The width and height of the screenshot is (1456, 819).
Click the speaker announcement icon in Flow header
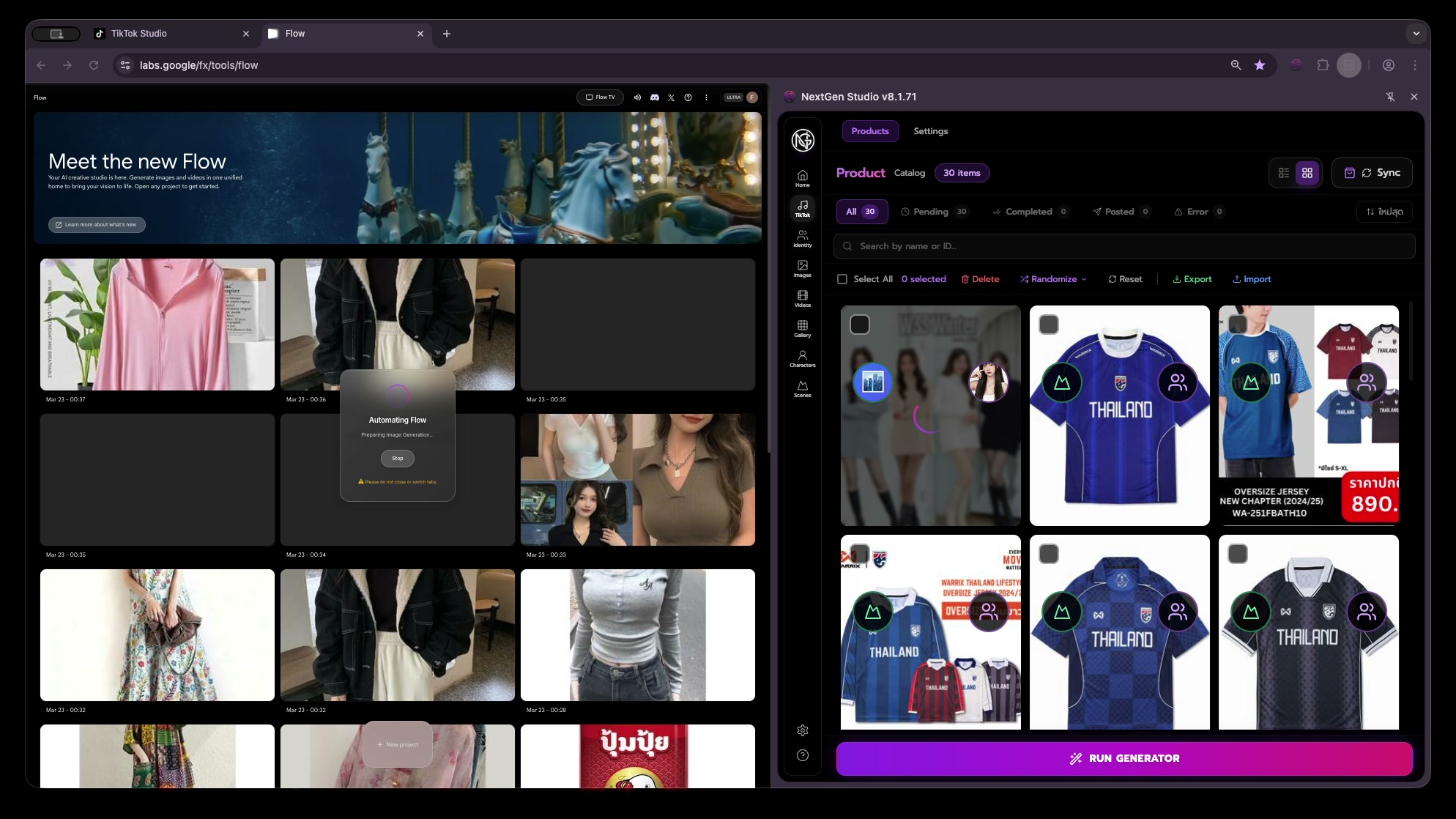(x=637, y=97)
